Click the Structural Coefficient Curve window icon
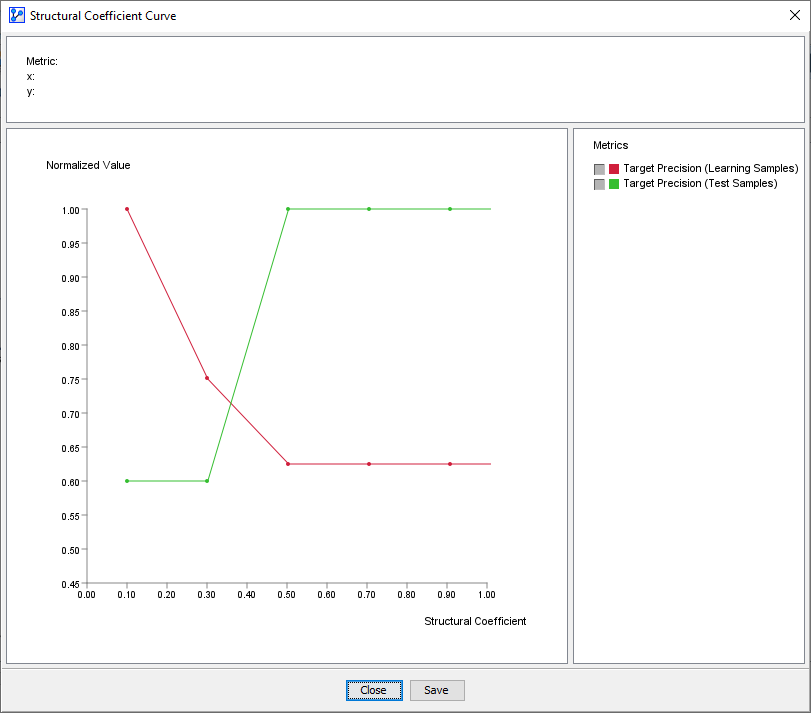811x713 pixels. click(16, 16)
